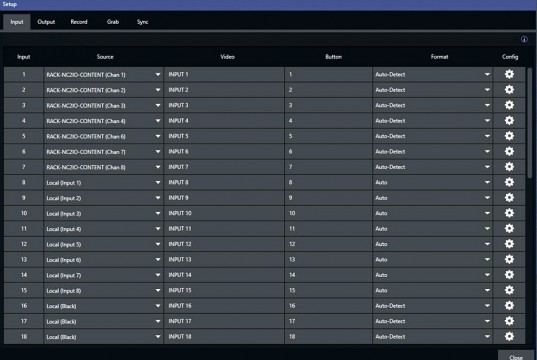Open config gear for input 17
Image resolution: width=537 pixels, height=360 pixels.
point(509,321)
